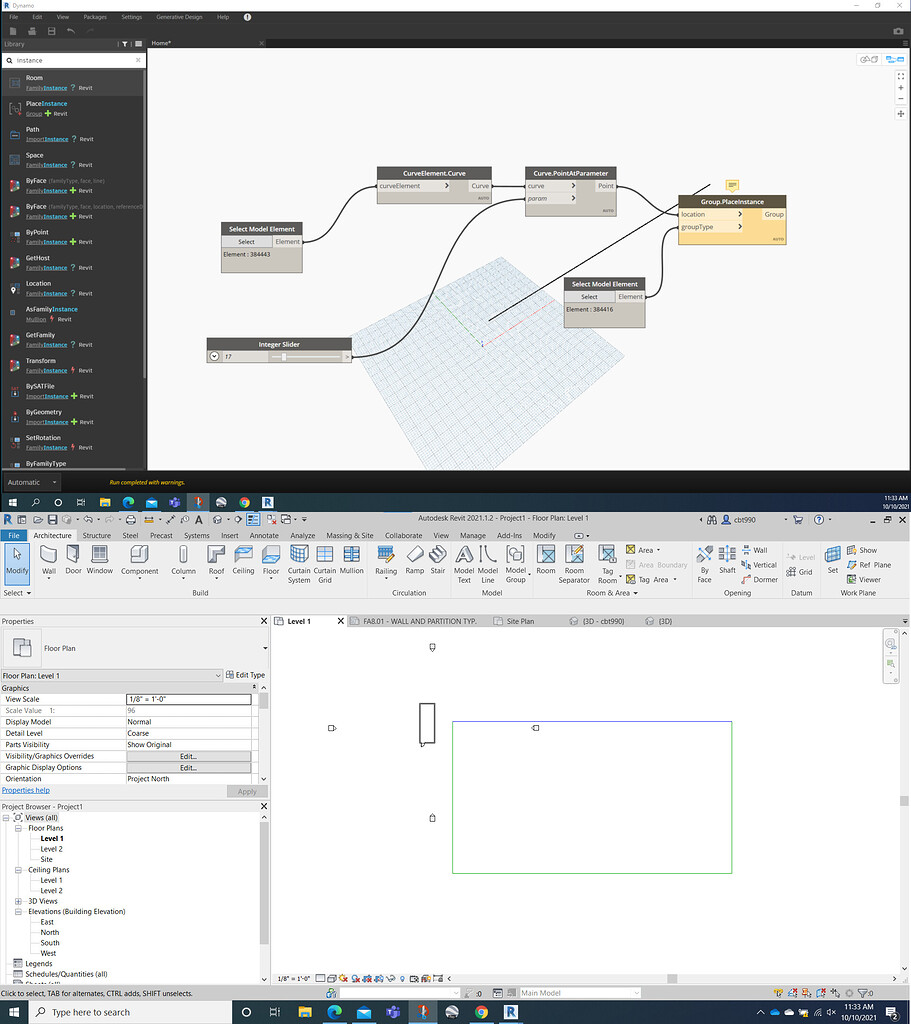Open the Packages menu in Dynamo
Image resolution: width=911 pixels, height=1024 pixels.
click(94, 16)
